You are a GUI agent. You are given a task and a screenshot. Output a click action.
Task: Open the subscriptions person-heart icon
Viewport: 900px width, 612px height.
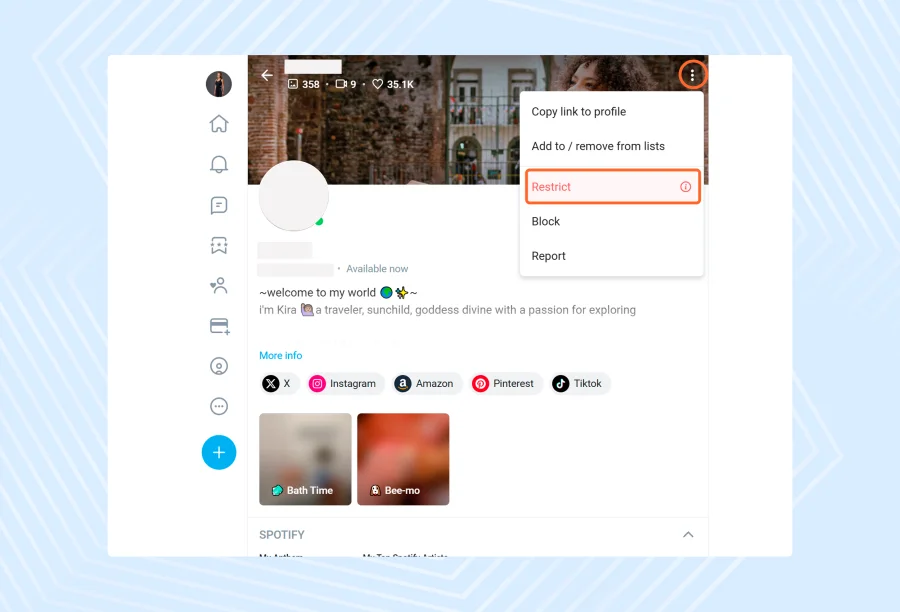(x=219, y=285)
